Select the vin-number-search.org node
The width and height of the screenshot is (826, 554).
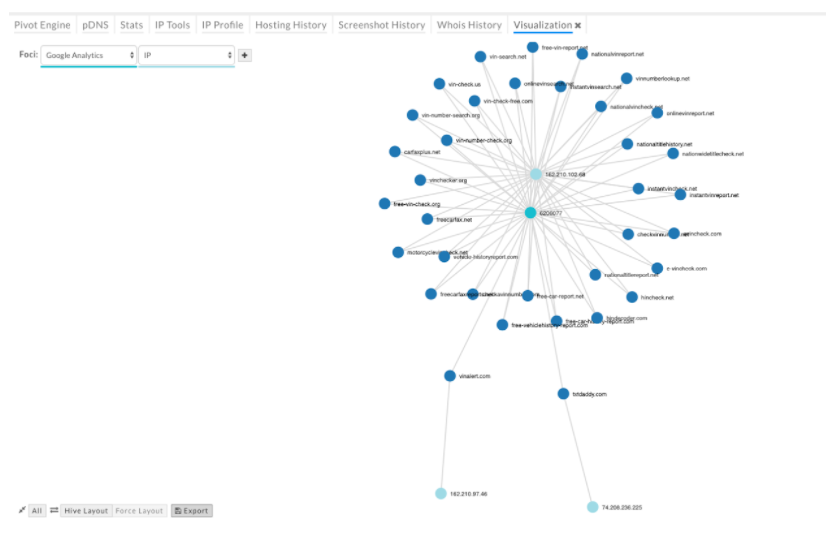tap(412, 115)
